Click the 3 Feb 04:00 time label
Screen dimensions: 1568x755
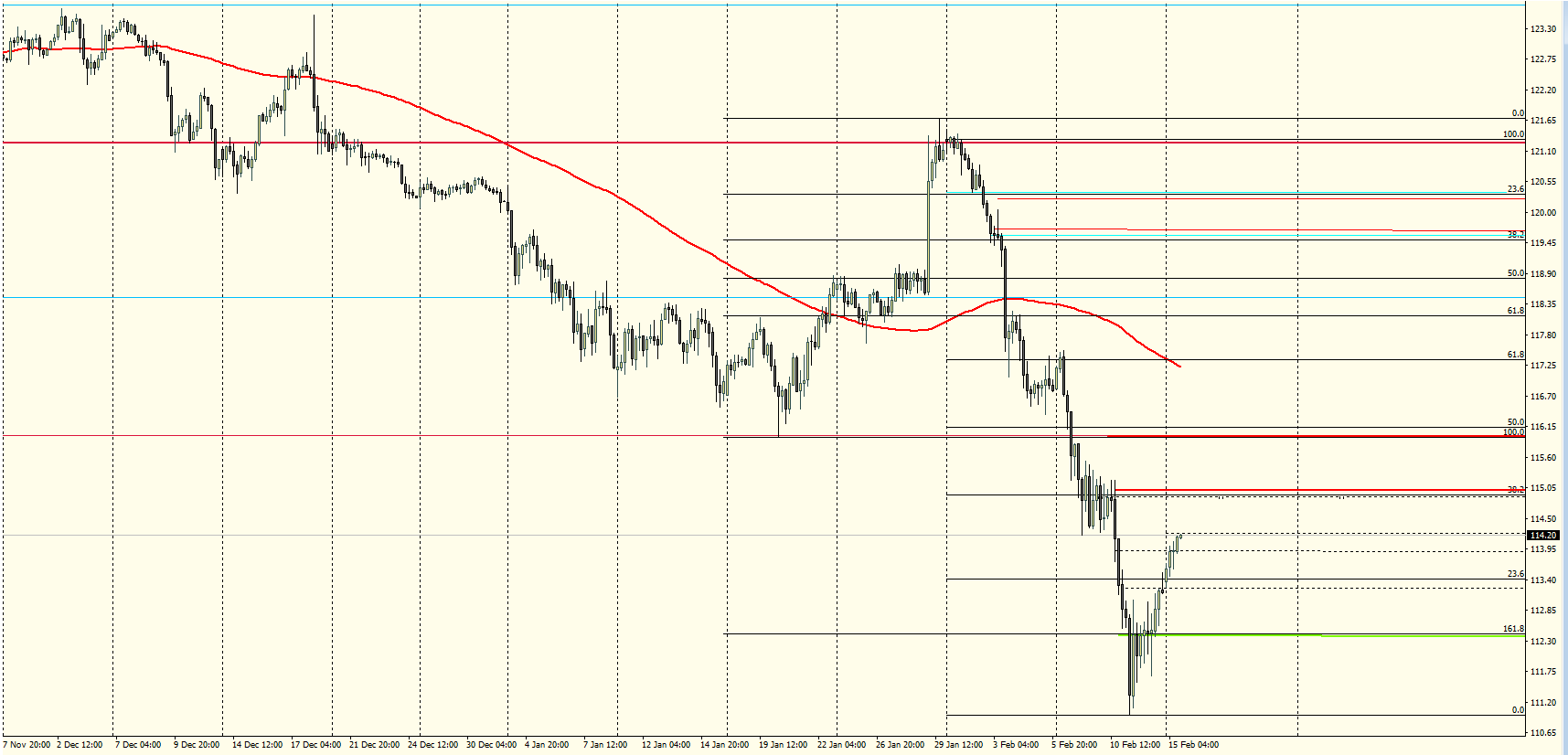click(1016, 745)
